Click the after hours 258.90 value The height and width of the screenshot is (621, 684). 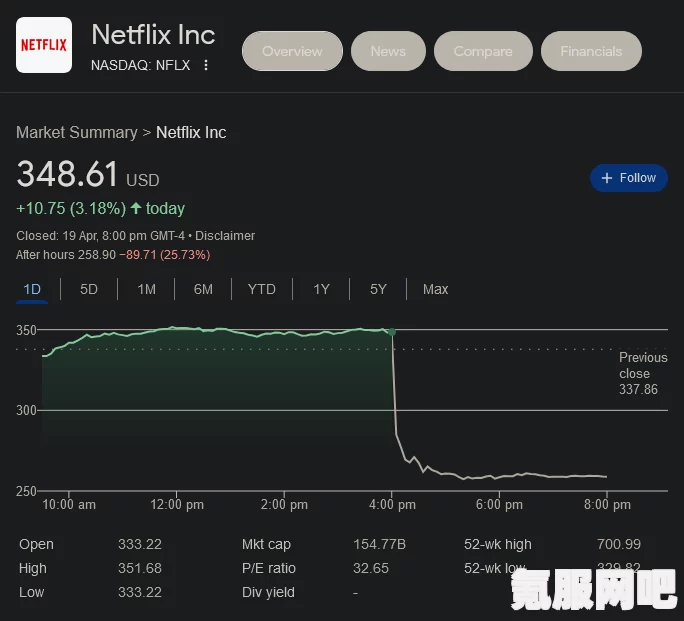tap(97, 255)
